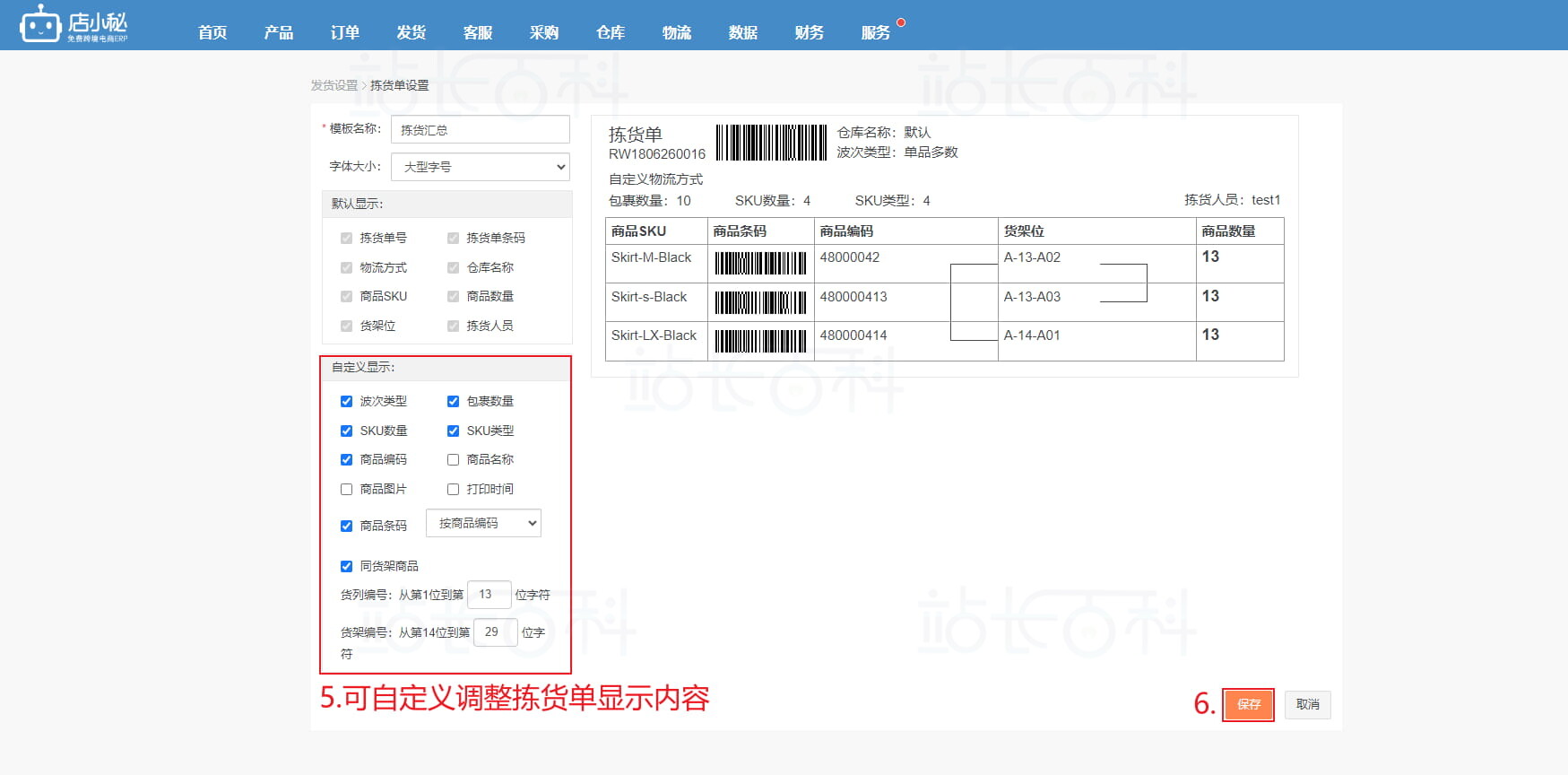
Task: Click the red notification dot beside 服务
Action: tap(901, 22)
